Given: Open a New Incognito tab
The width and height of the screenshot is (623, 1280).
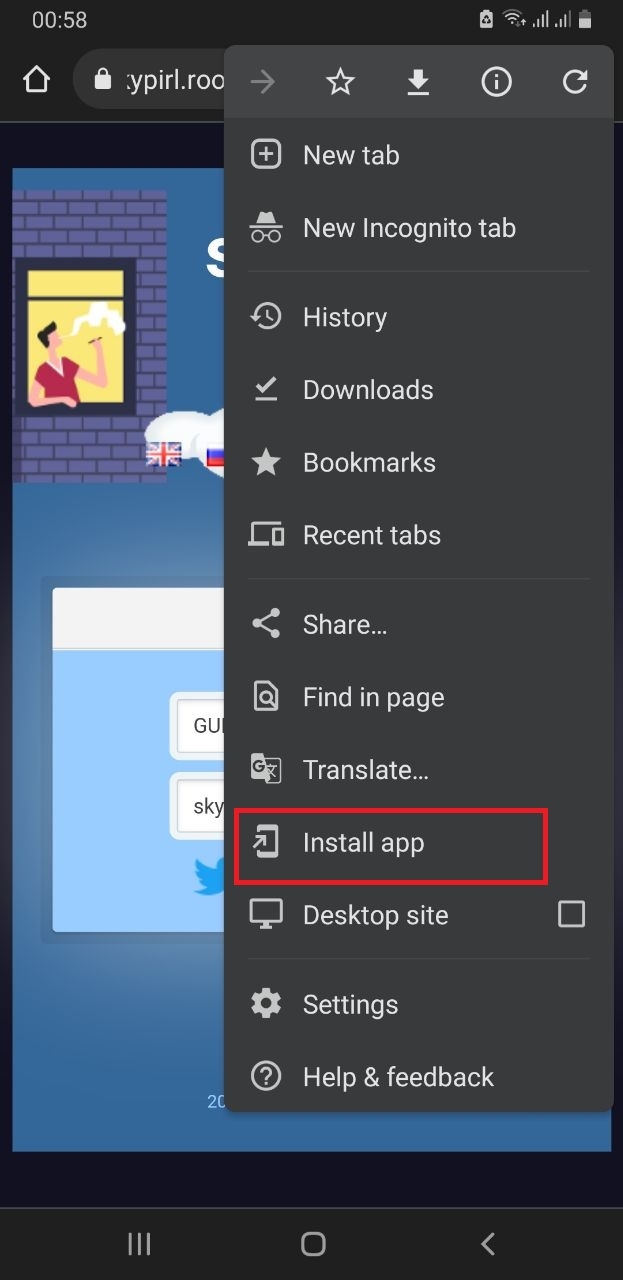Looking at the screenshot, I should click(x=408, y=228).
